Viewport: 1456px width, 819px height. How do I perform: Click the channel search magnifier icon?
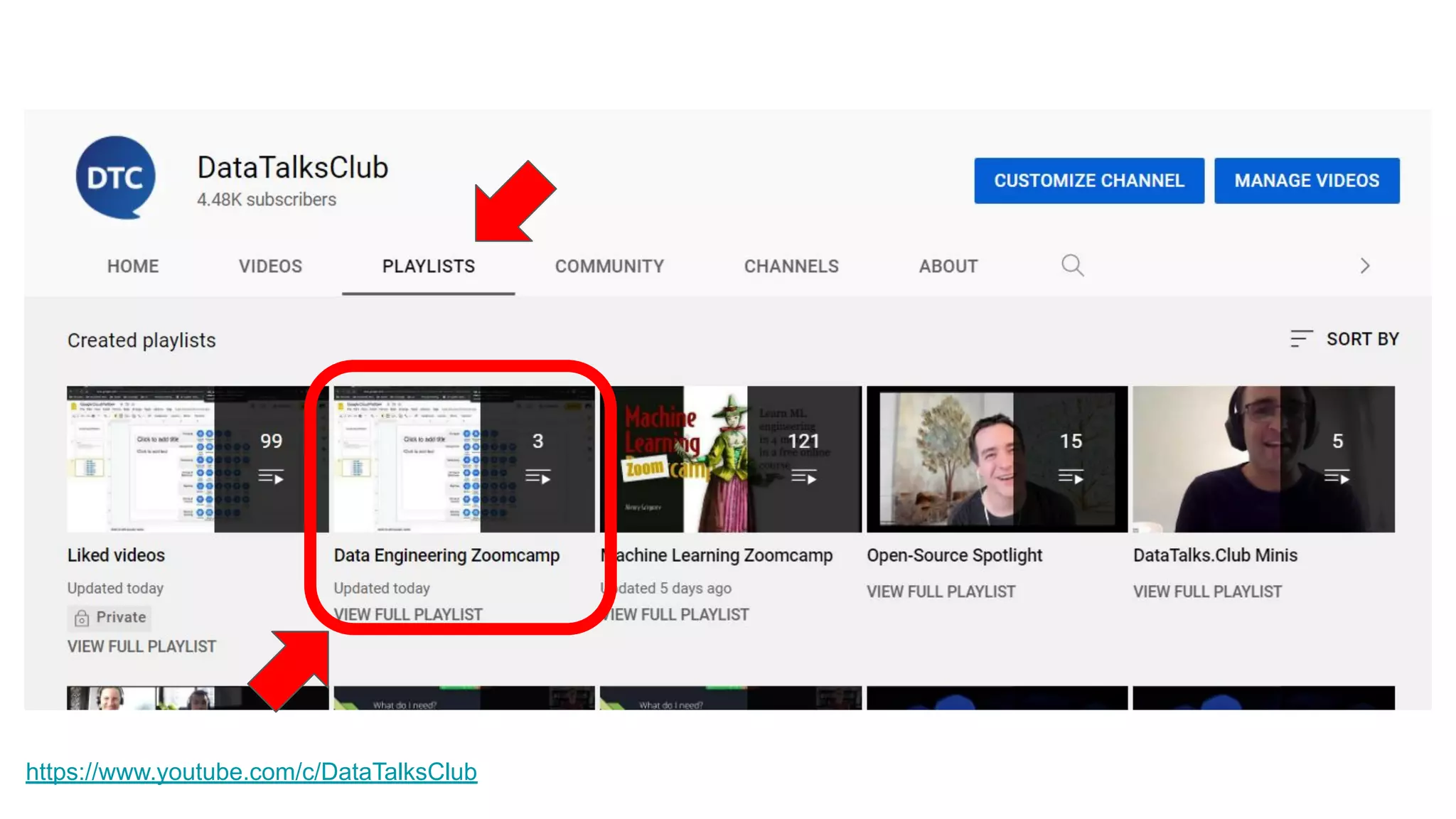pos(1072,266)
